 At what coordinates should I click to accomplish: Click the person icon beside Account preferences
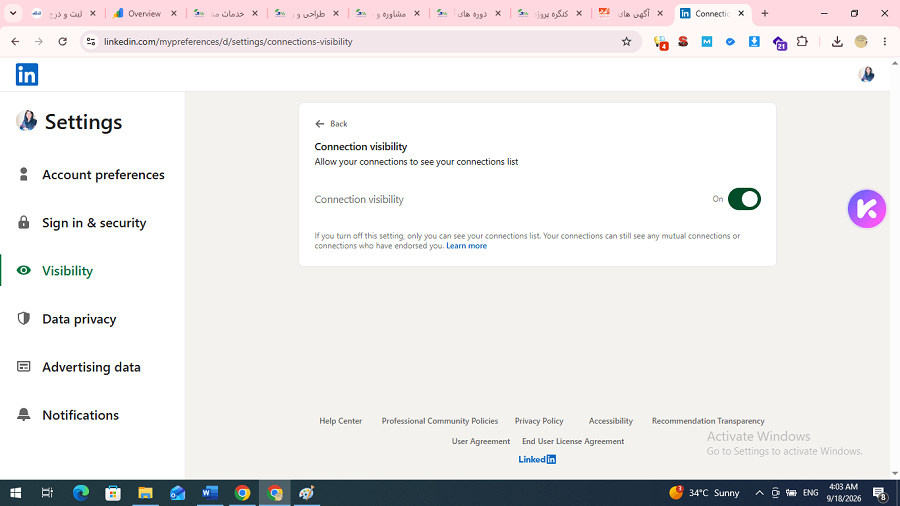pyautogui.click(x=24, y=174)
